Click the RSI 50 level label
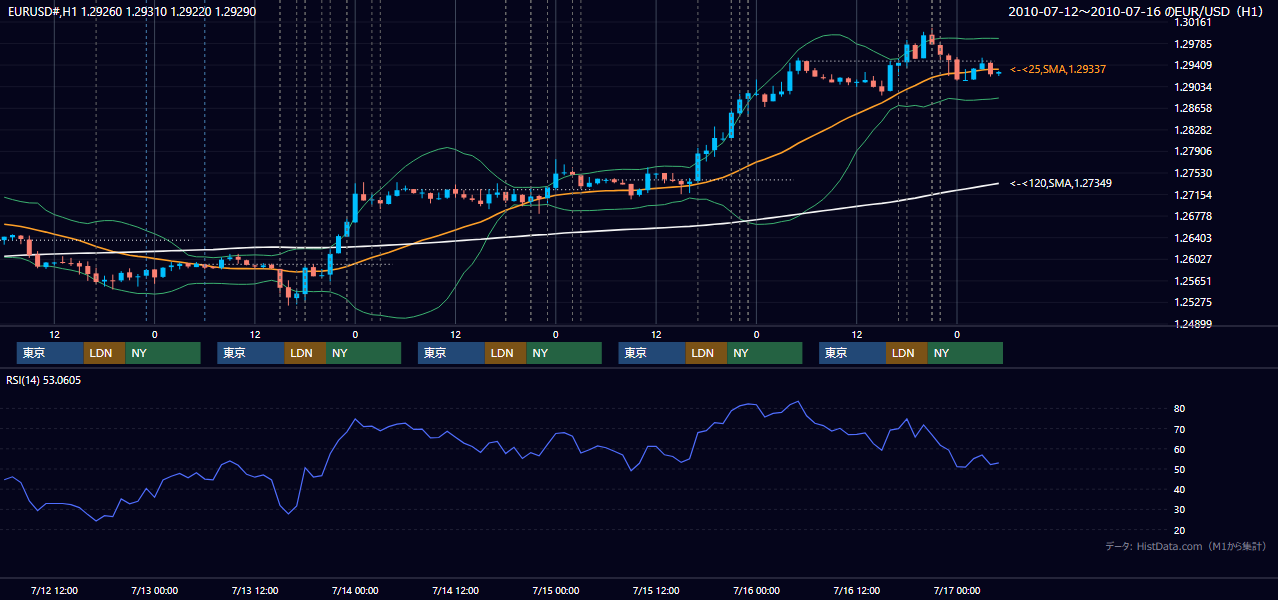1278x600 pixels. click(x=1180, y=469)
